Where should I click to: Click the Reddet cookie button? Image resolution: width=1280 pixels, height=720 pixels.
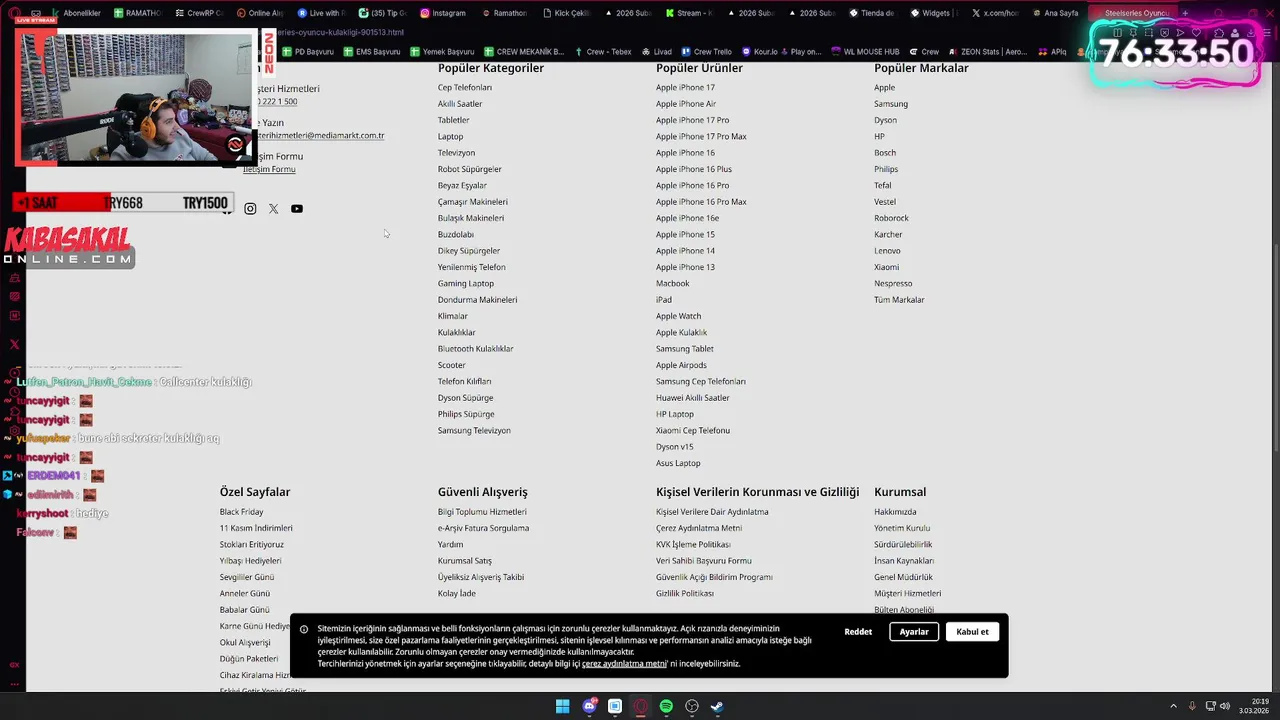858,632
